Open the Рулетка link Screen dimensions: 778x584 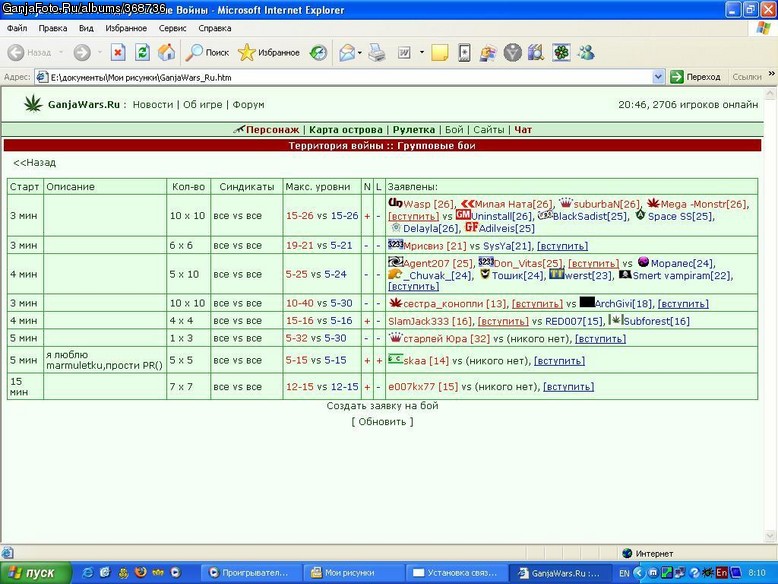[x=414, y=130]
